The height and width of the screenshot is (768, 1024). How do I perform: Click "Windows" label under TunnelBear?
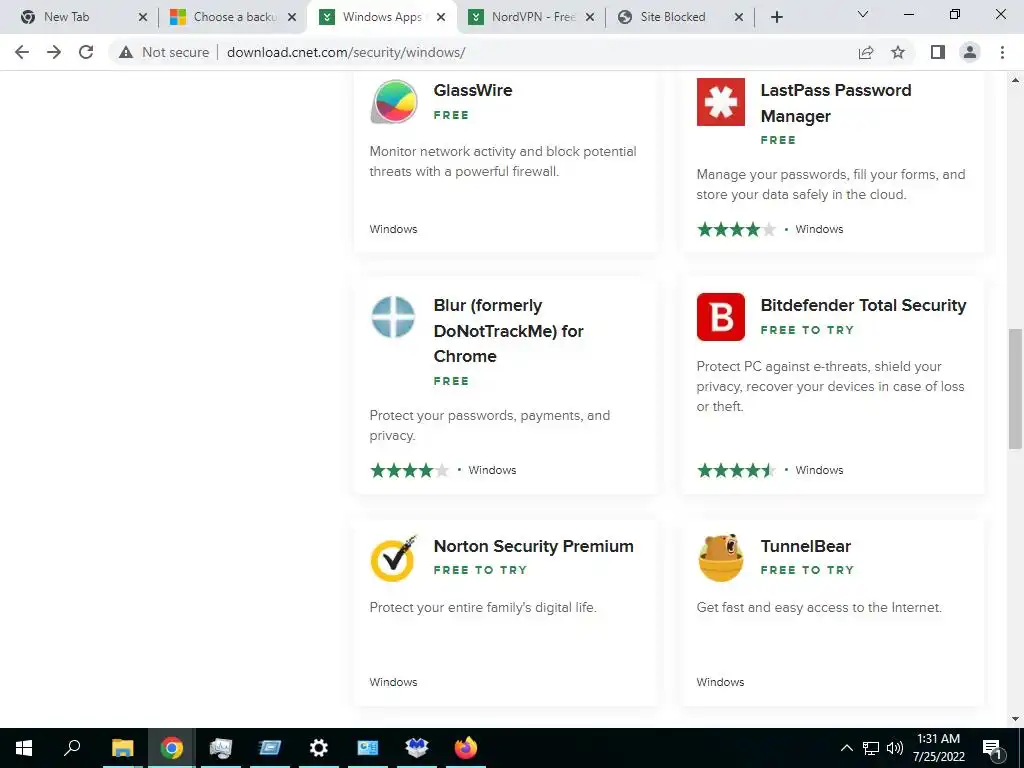click(720, 682)
